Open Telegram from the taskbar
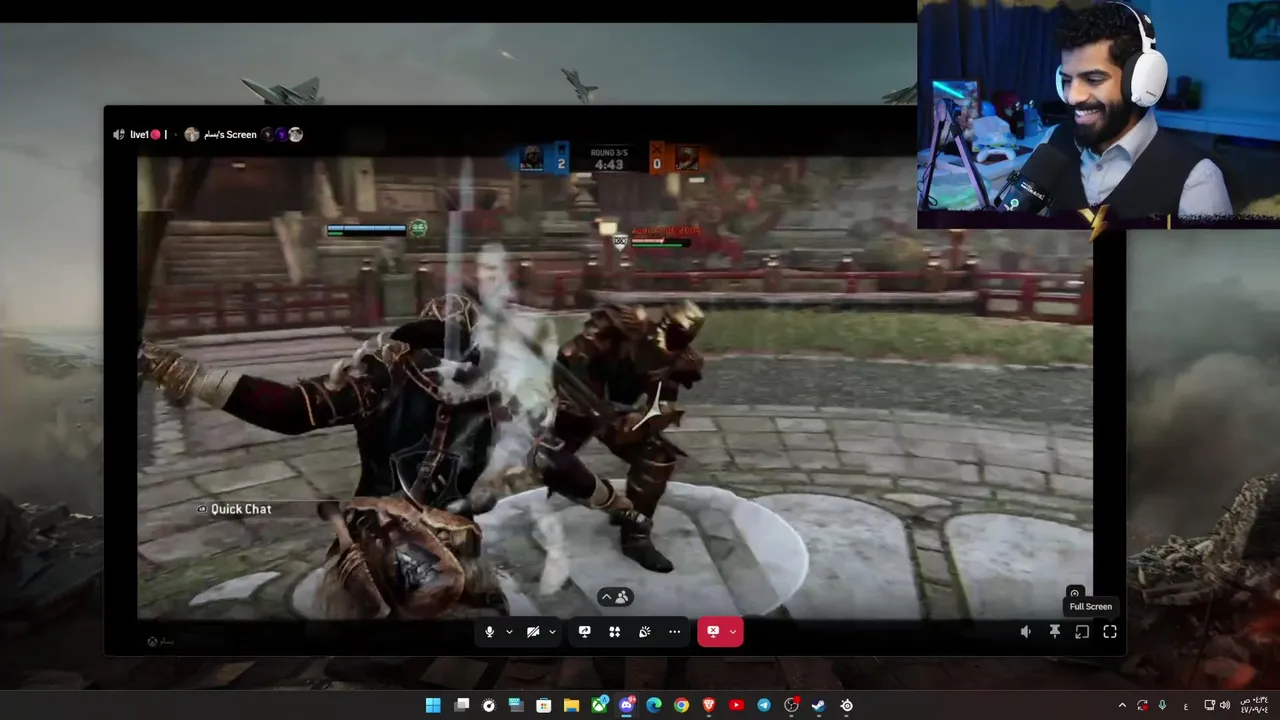 click(764, 705)
